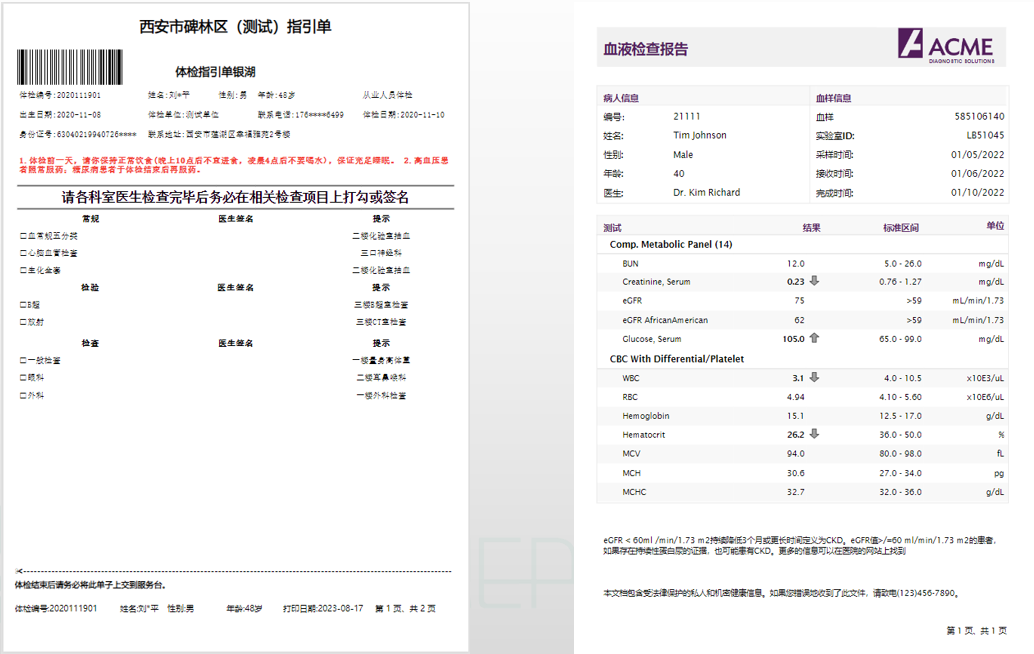Click the down arrow beside WBC result

[814, 377]
